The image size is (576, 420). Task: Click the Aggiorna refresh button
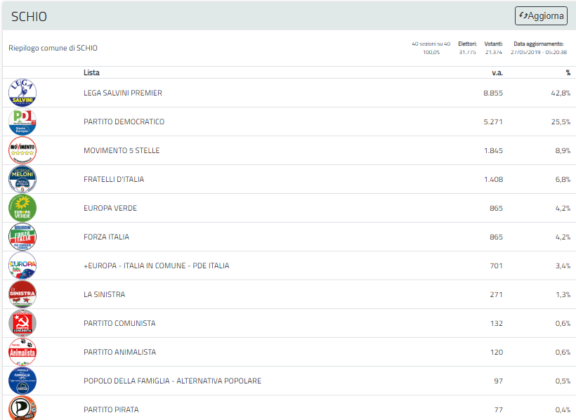541,16
